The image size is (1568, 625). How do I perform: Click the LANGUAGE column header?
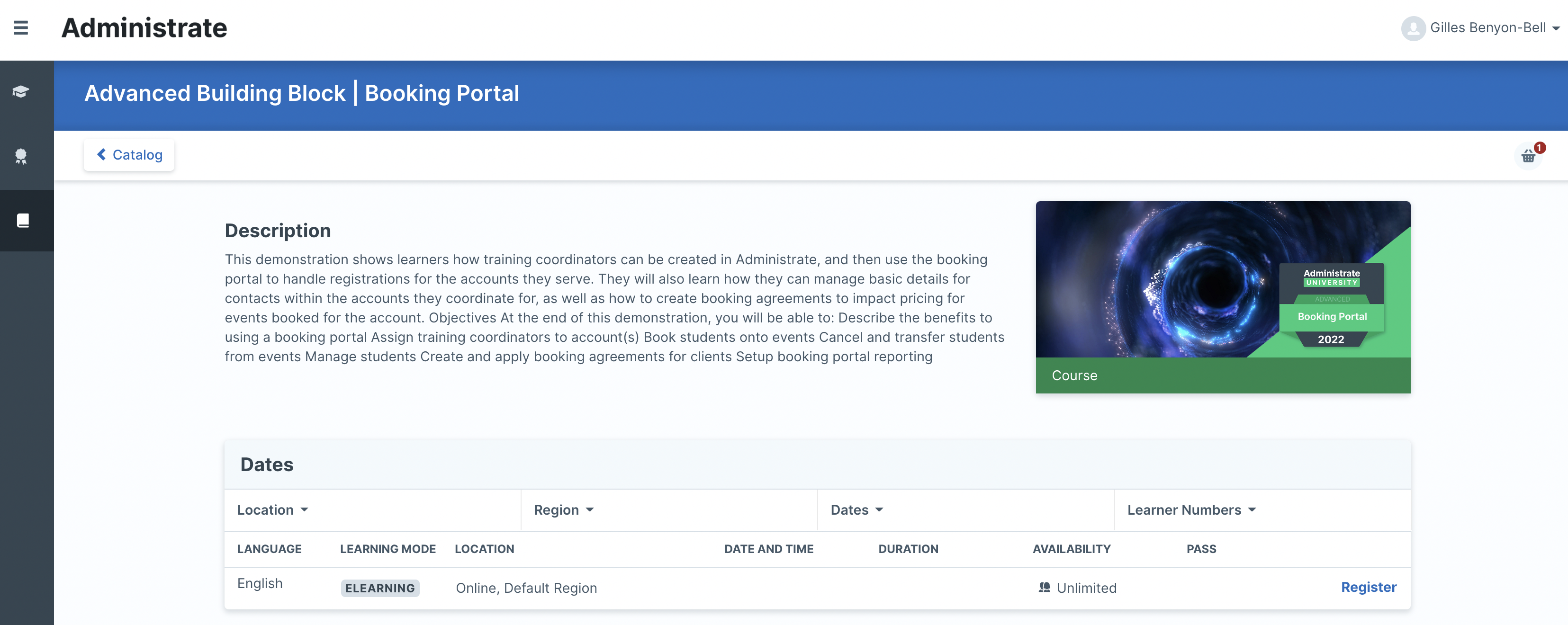(269, 549)
